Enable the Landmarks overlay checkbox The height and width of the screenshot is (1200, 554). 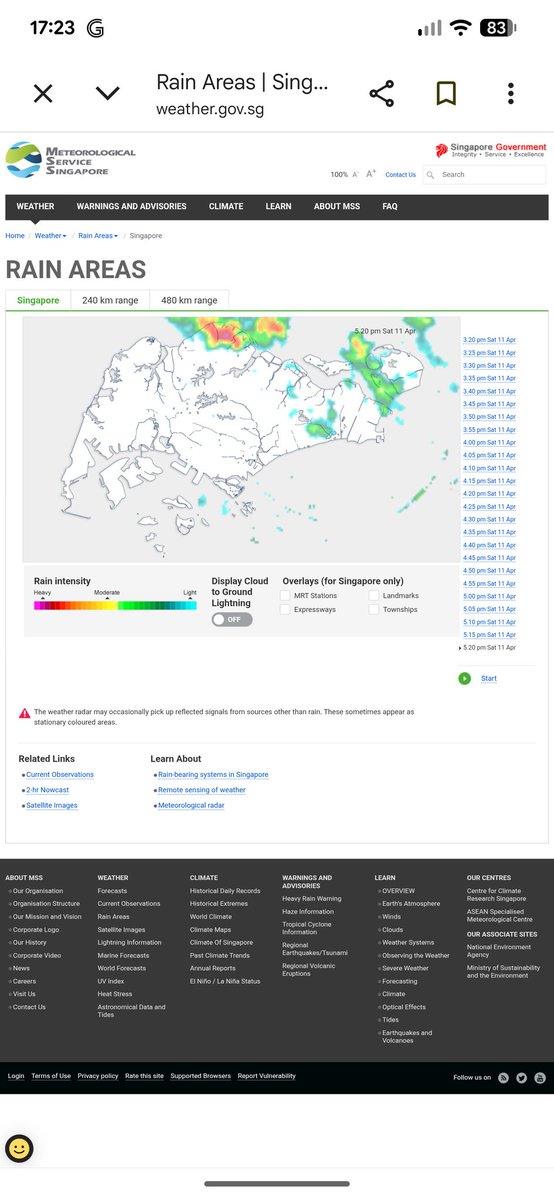pyautogui.click(x=374, y=596)
